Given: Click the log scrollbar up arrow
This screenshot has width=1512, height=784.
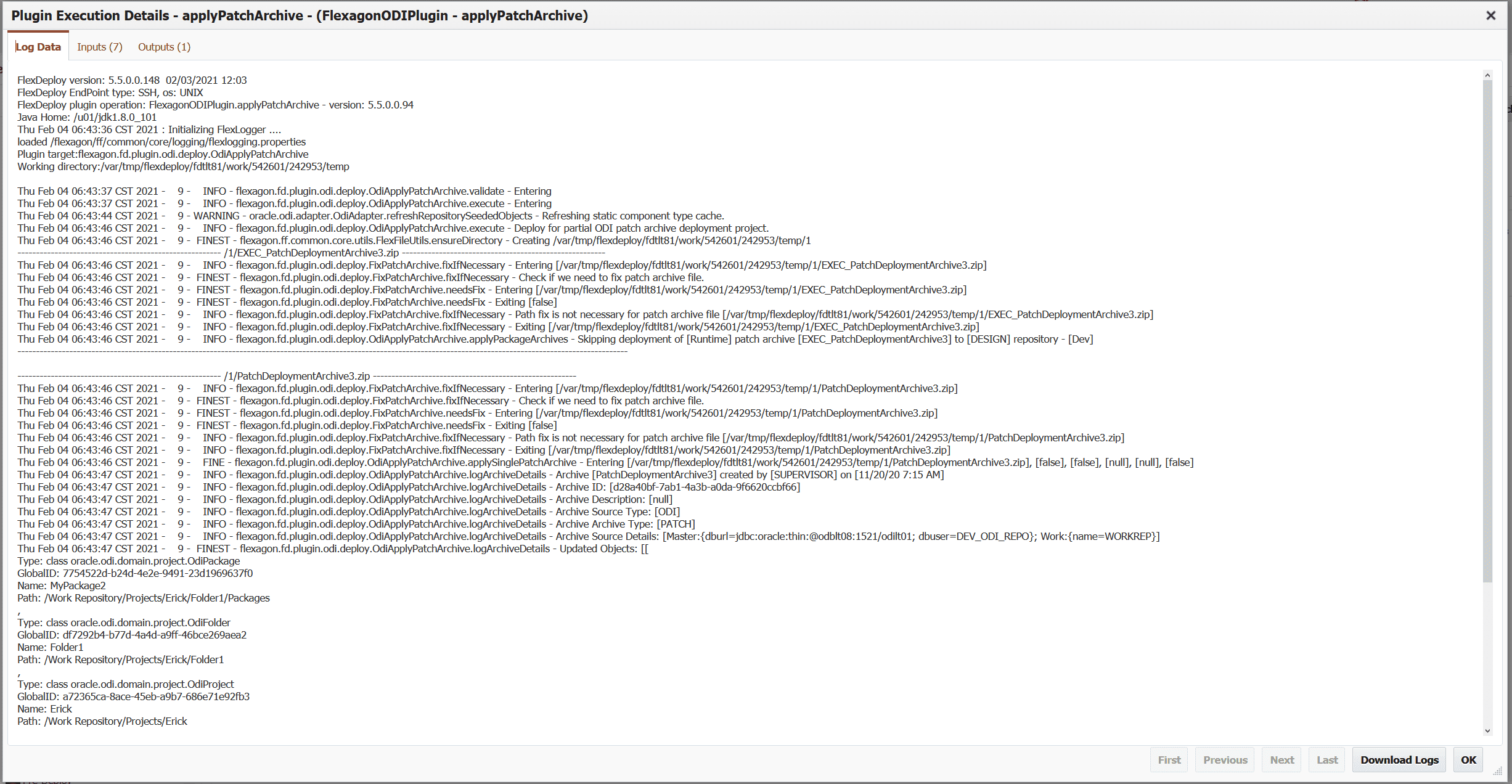Looking at the screenshot, I should 1487,75.
